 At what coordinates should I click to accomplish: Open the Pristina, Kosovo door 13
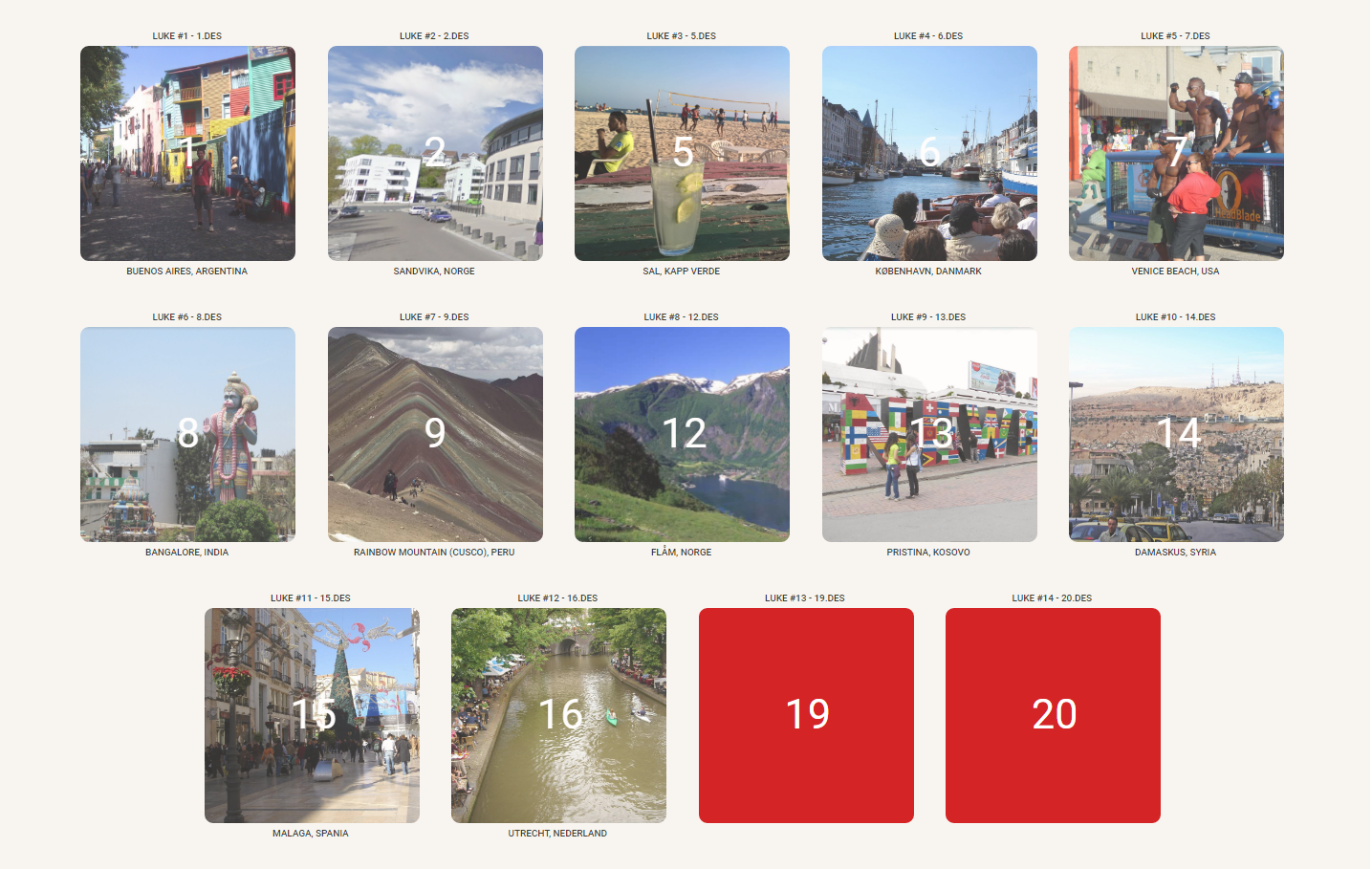[929, 434]
